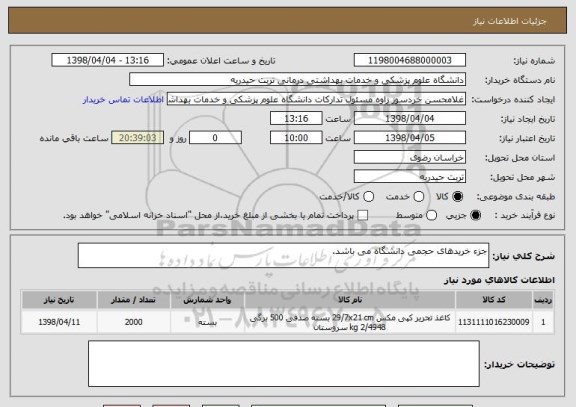Image resolution: width=576 pixels, height=407 pixels.
Task: Click the remaining time field 20:39:03
Action: [138, 138]
